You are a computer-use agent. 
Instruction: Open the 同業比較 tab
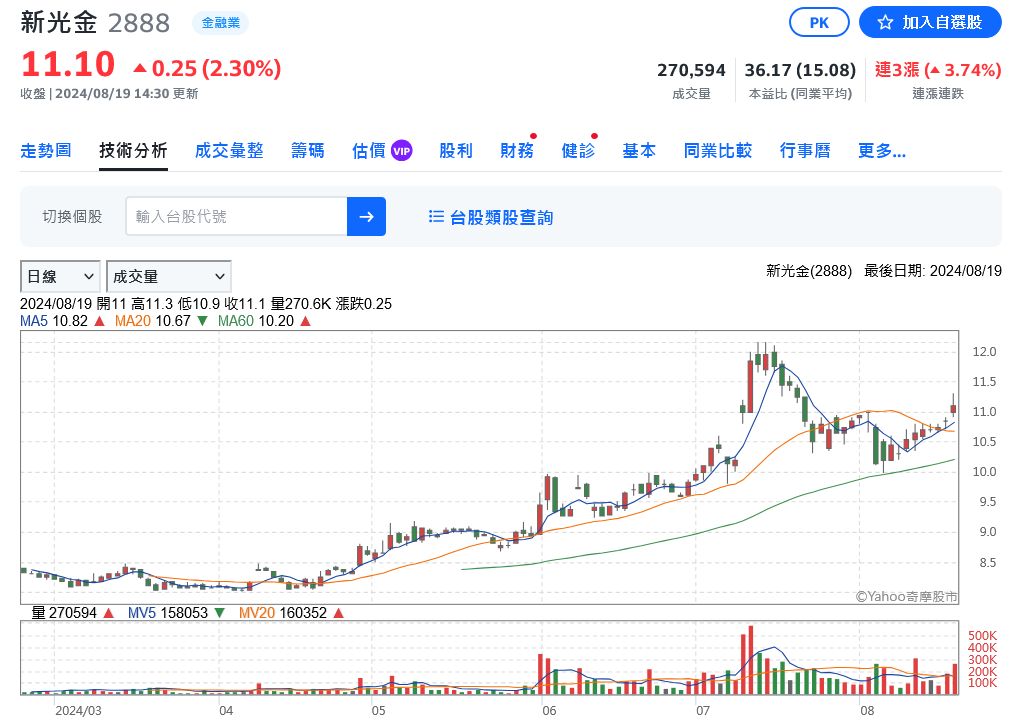[x=718, y=151]
